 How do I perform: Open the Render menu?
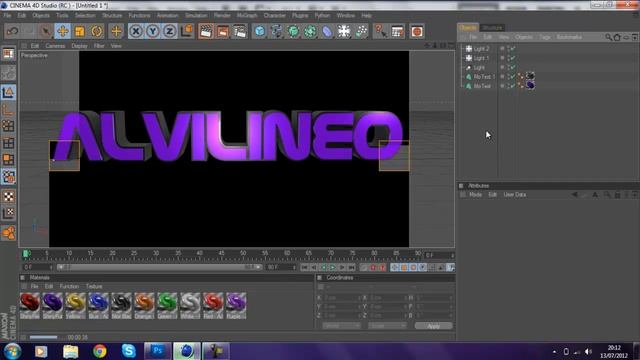(222, 16)
